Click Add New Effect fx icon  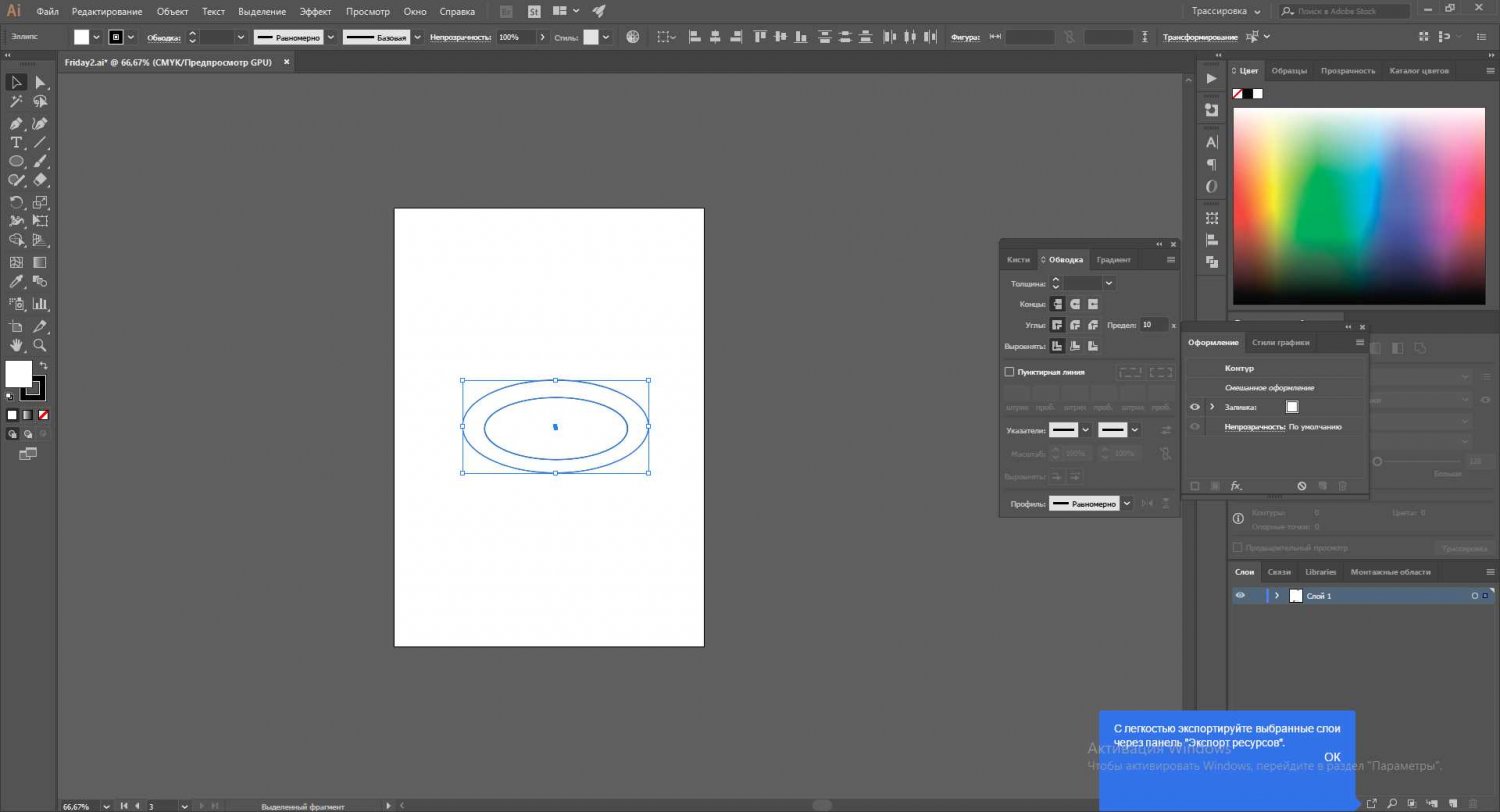coord(1236,486)
